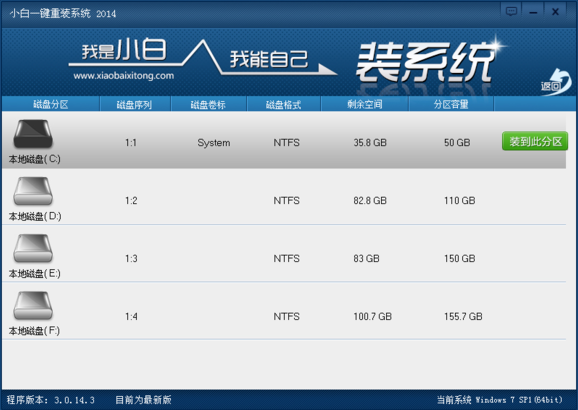
Task: Click the System volume label in C: row
Action: coord(214,143)
